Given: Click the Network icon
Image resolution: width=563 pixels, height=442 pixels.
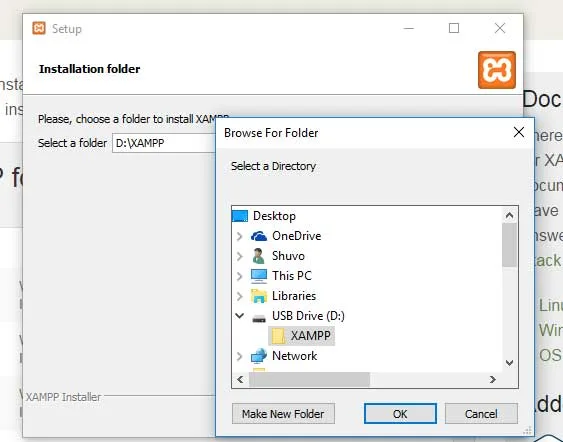Looking at the screenshot, I should click(259, 356).
